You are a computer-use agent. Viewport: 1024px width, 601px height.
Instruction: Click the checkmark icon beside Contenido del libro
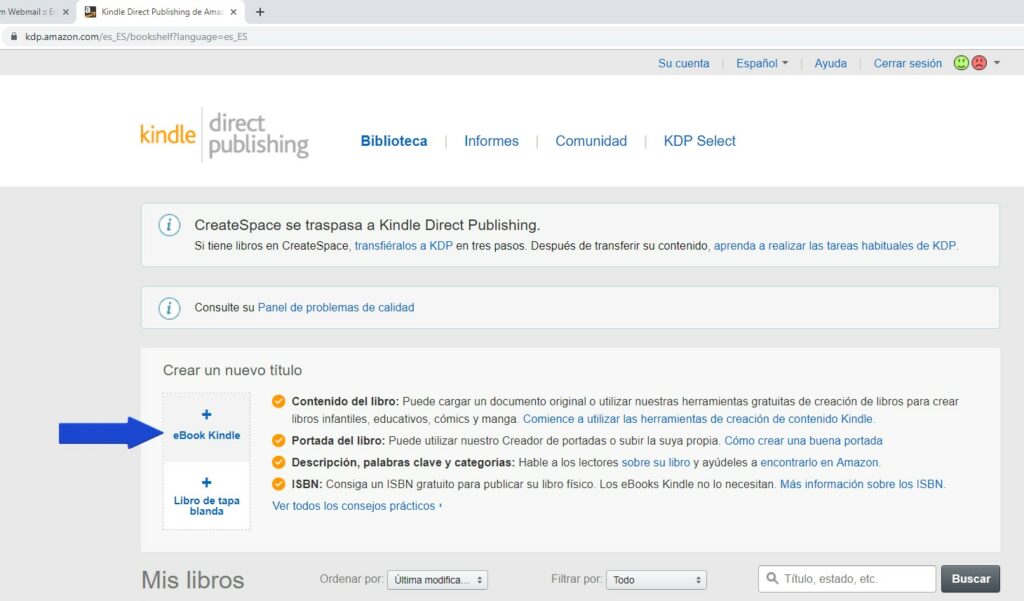pyautogui.click(x=278, y=401)
